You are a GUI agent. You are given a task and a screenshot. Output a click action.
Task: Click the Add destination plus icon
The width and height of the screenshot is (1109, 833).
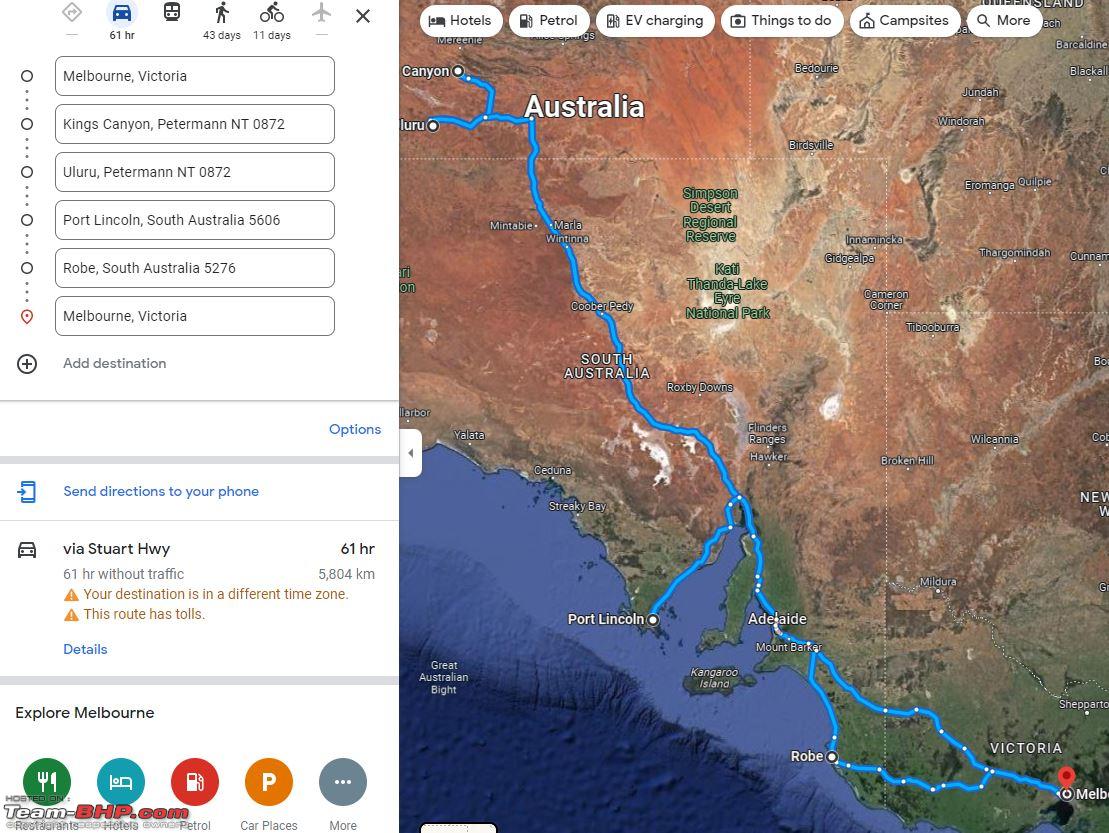click(x=27, y=363)
